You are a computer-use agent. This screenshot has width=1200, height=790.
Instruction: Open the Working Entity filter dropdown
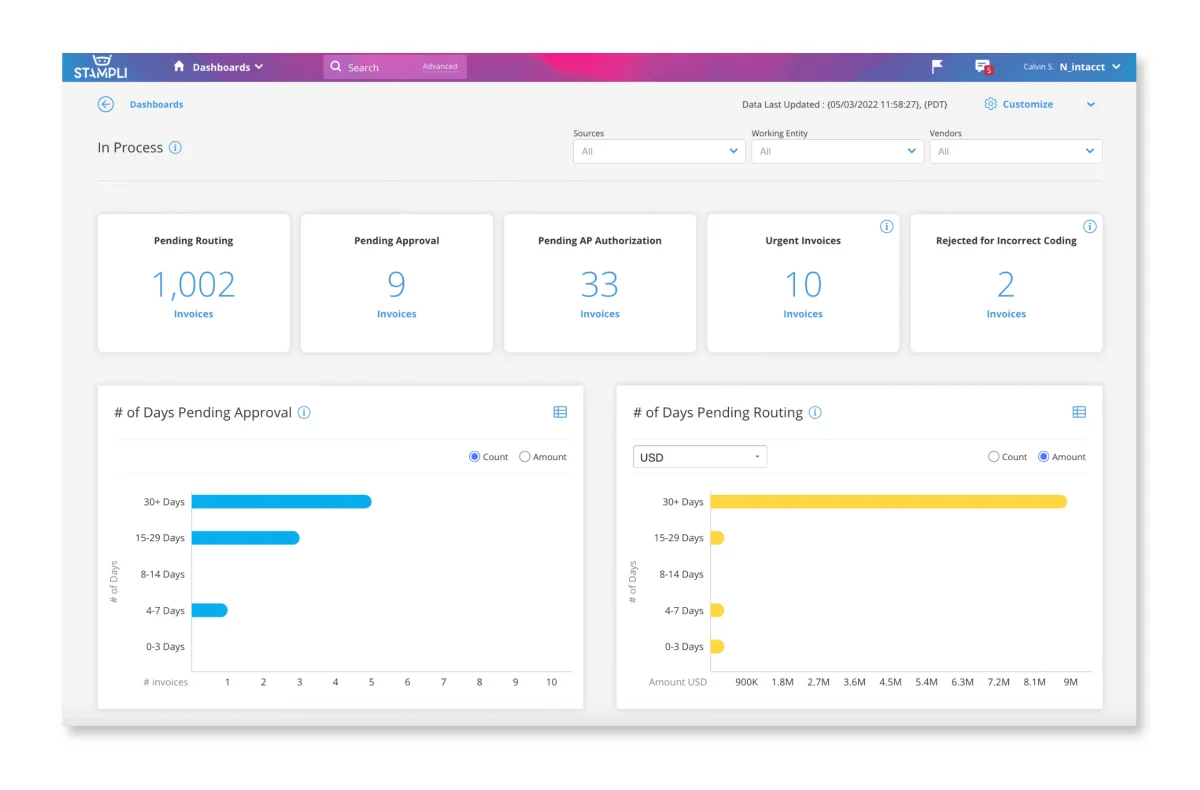[x=837, y=151]
